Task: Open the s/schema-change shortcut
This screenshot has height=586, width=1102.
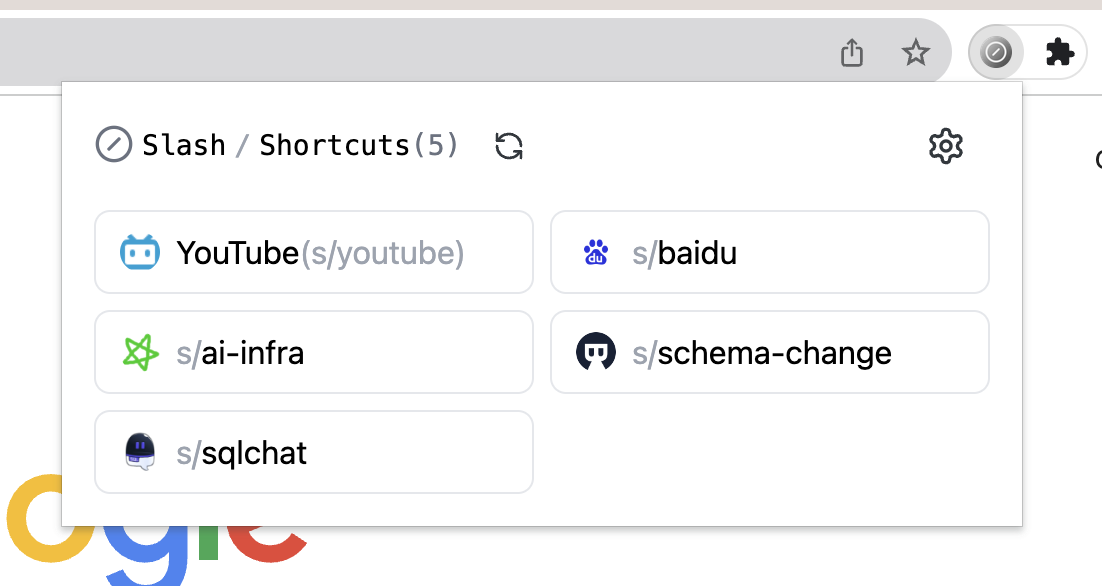Action: coord(770,353)
